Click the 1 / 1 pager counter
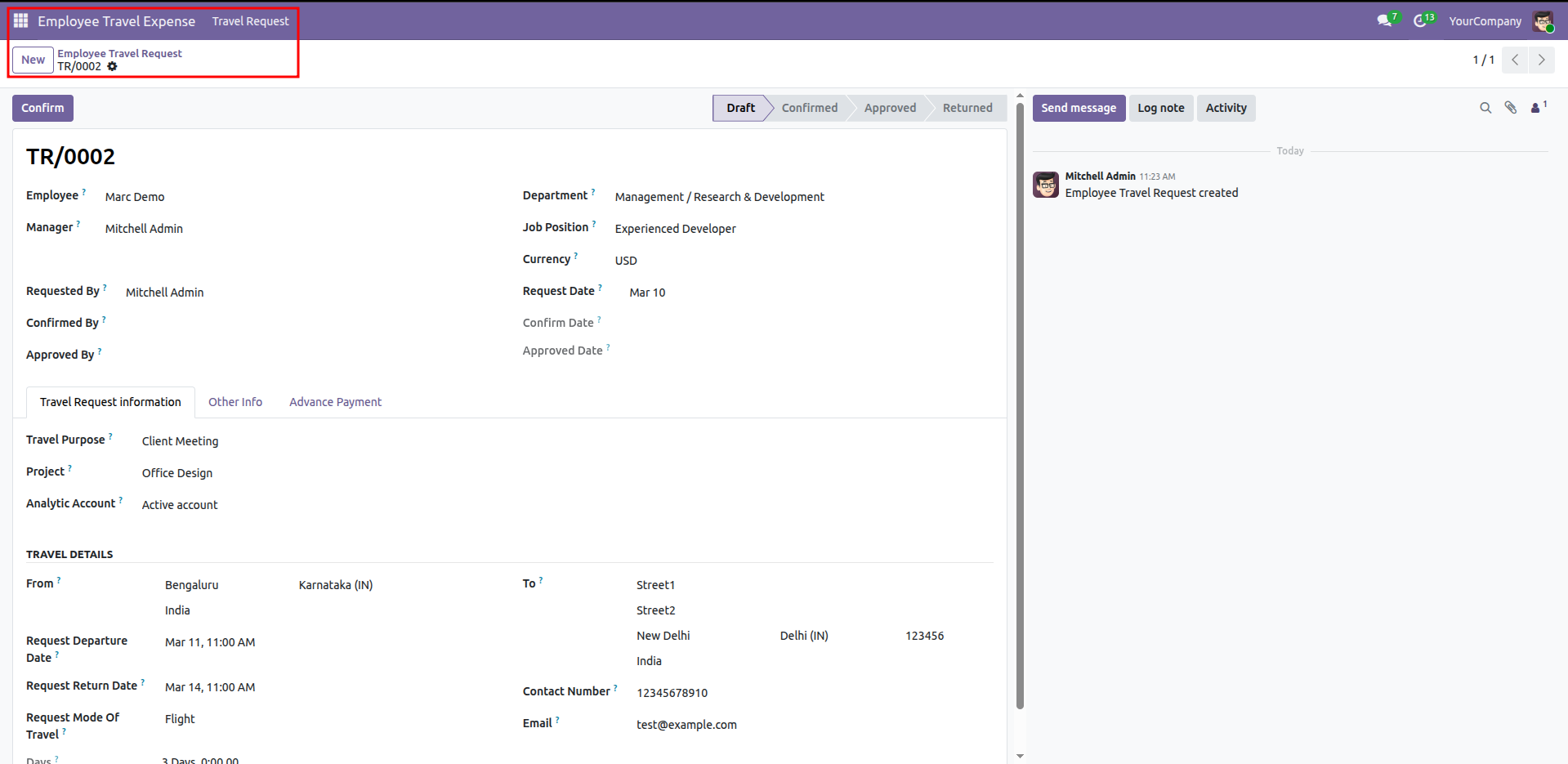Viewport: 1568px width, 764px height. tap(1483, 60)
